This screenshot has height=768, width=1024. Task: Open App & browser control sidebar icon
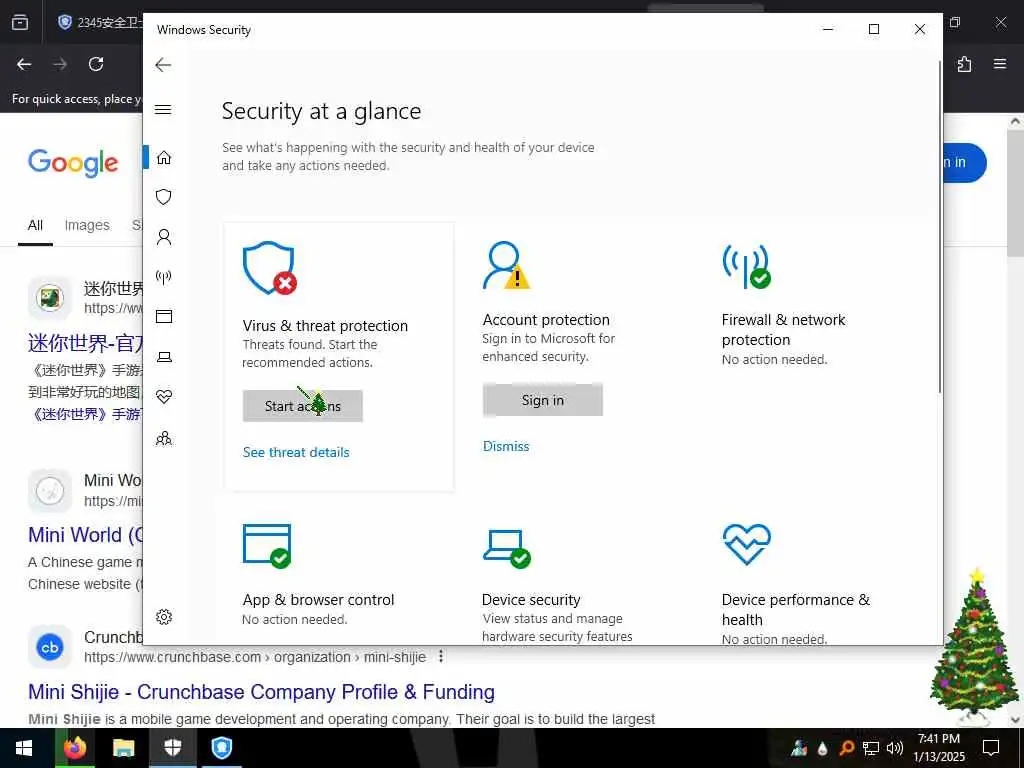pos(164,317)
